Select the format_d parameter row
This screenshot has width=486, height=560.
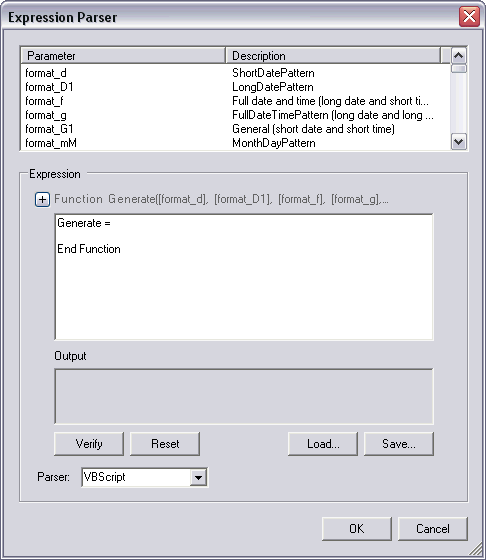tap(236, 73)
